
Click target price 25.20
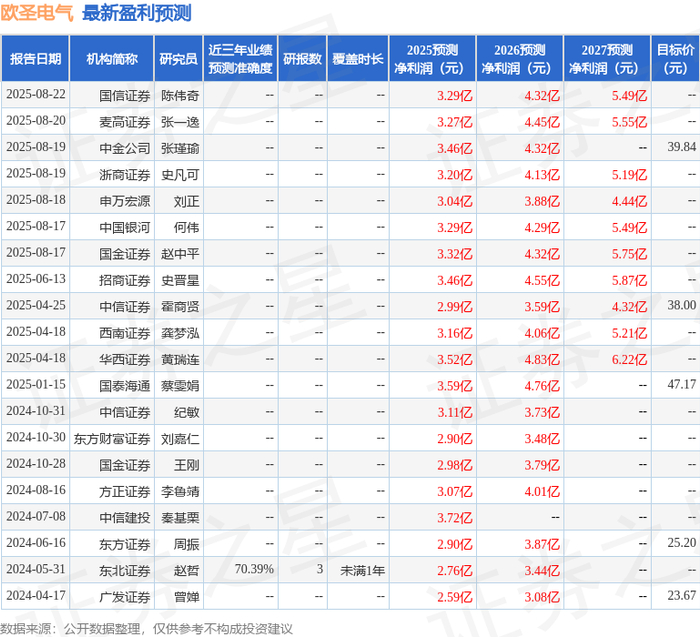(x=682, y=543)
